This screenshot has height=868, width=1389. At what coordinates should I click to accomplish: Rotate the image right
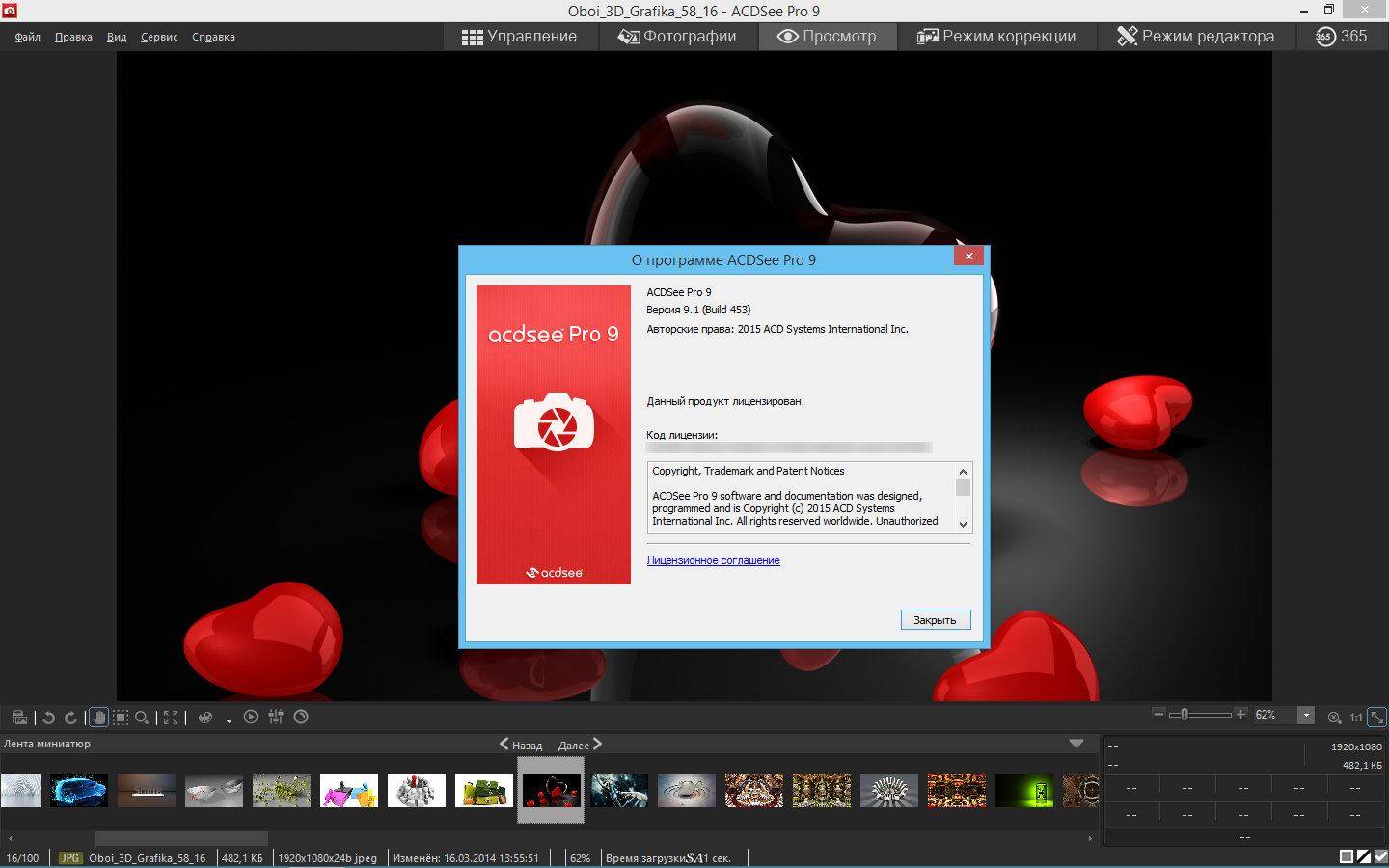70,718
